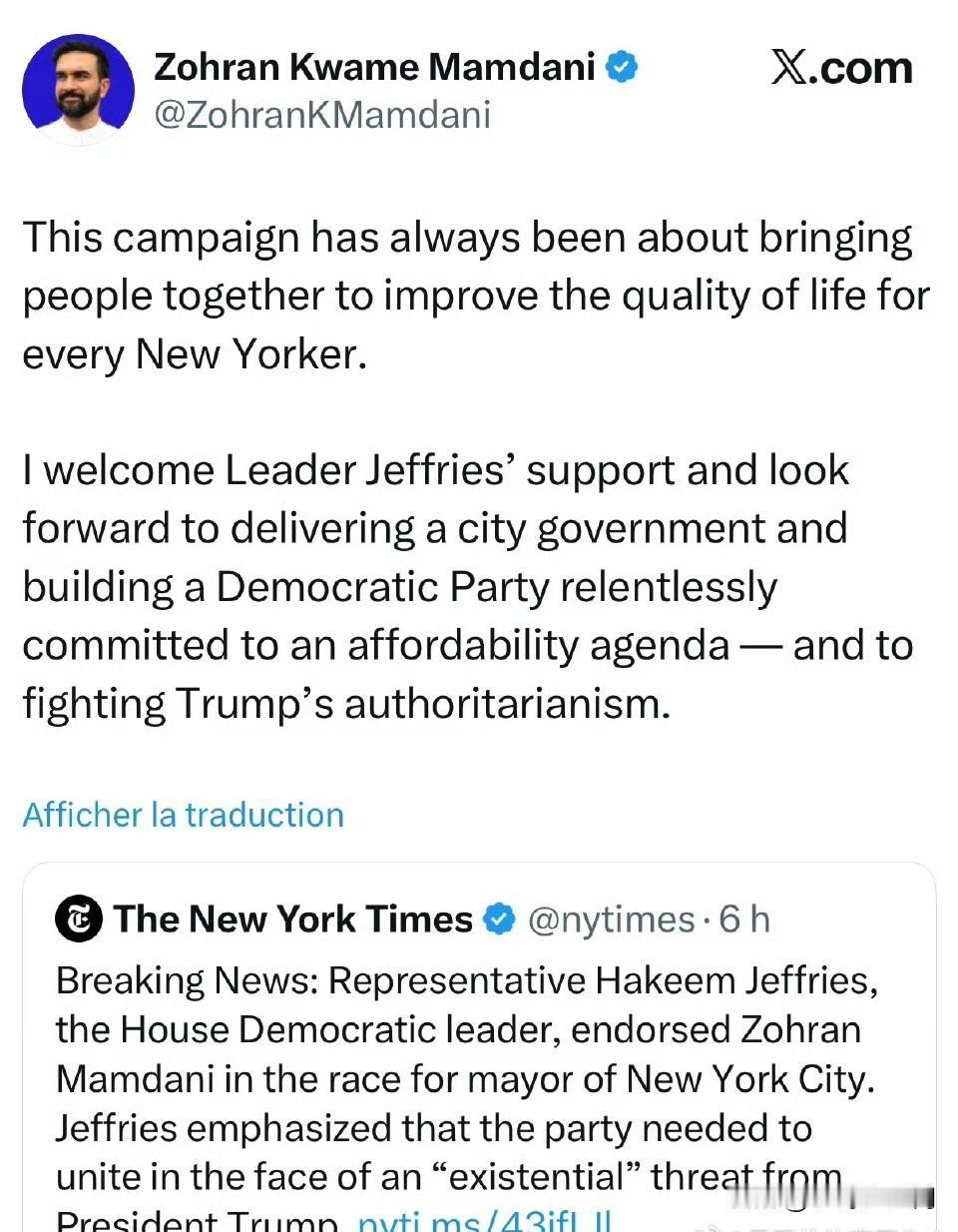Click The New York Times logo avatar

tap(79, 920)
